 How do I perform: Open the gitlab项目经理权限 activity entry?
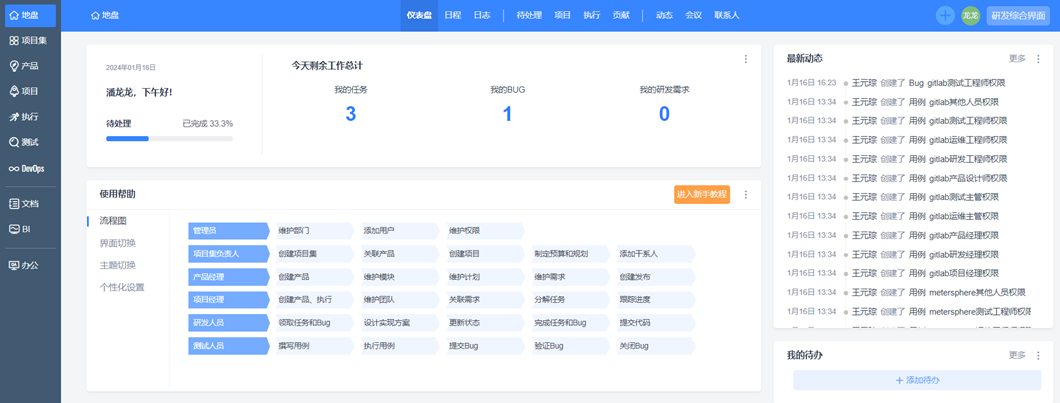click(x=963, y=273)
